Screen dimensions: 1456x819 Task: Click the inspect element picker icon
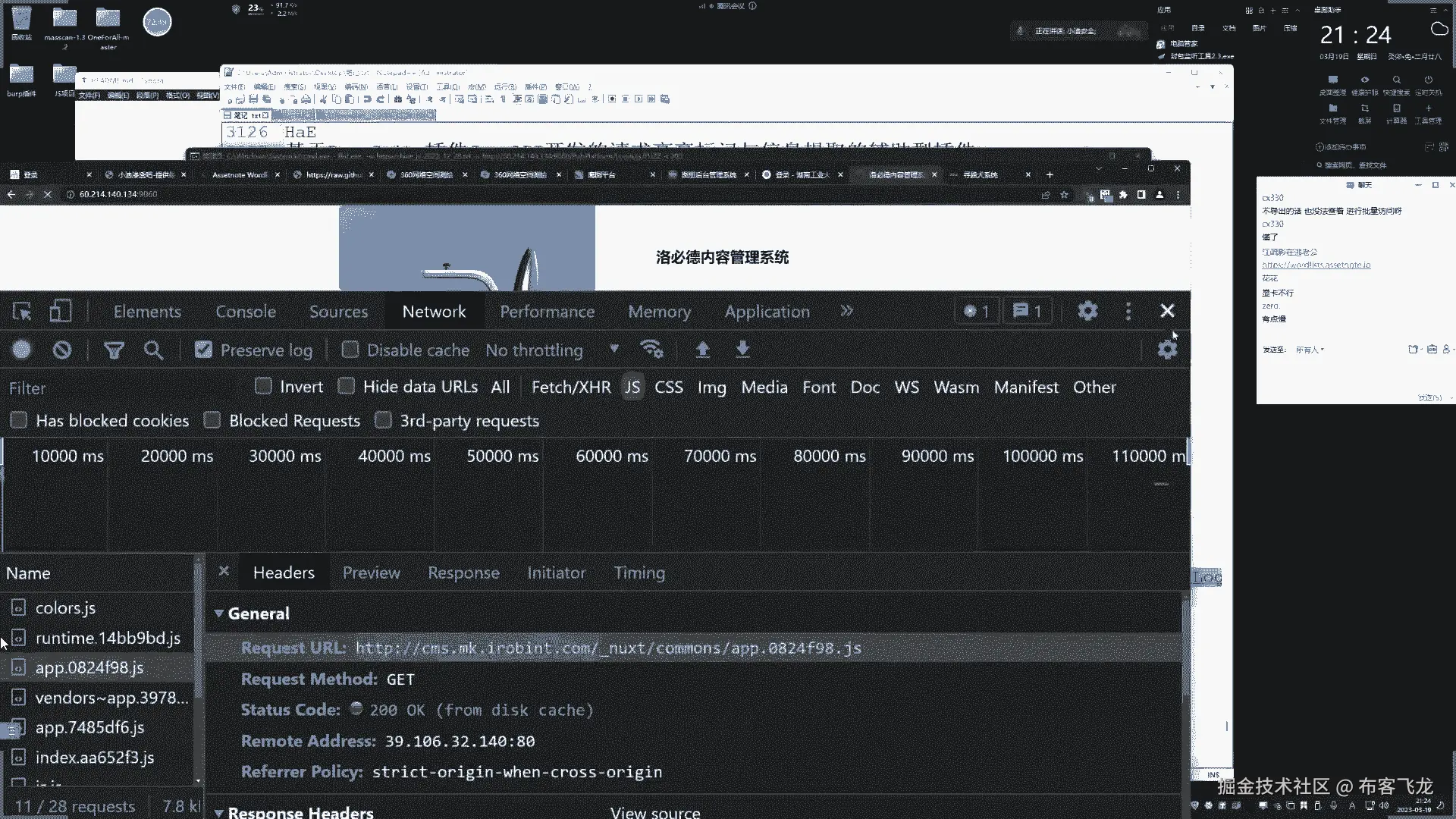click(x=22, y=312)
